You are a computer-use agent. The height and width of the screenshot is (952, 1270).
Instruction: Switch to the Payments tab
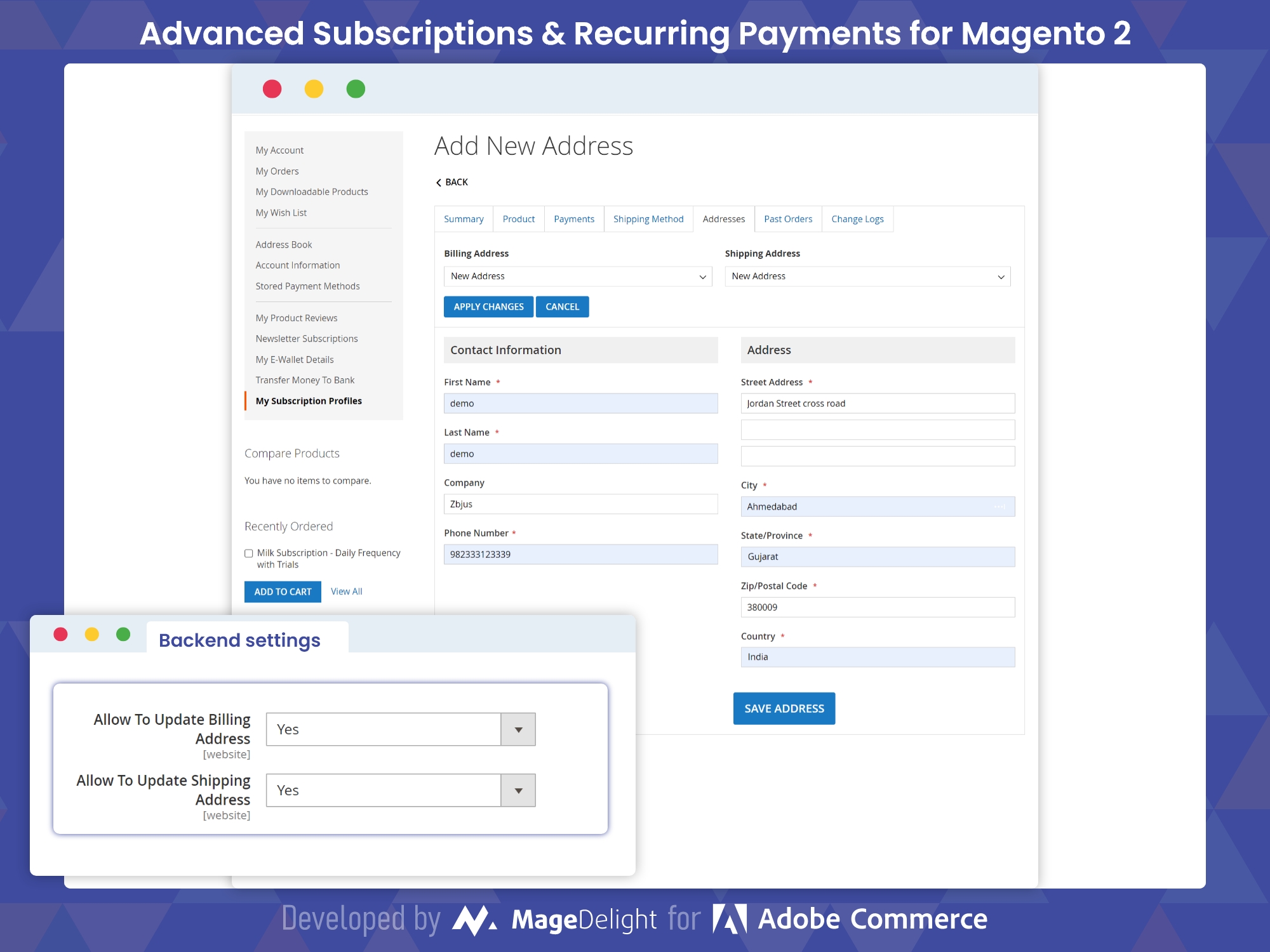575,219
